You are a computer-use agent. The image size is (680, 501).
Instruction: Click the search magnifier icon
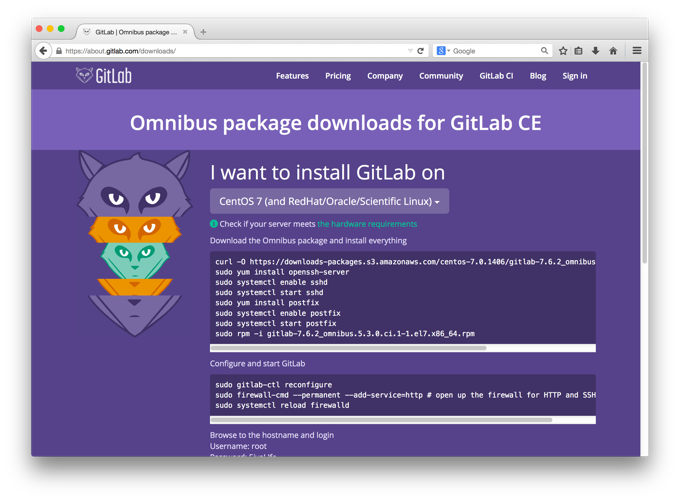click(544, 51)
